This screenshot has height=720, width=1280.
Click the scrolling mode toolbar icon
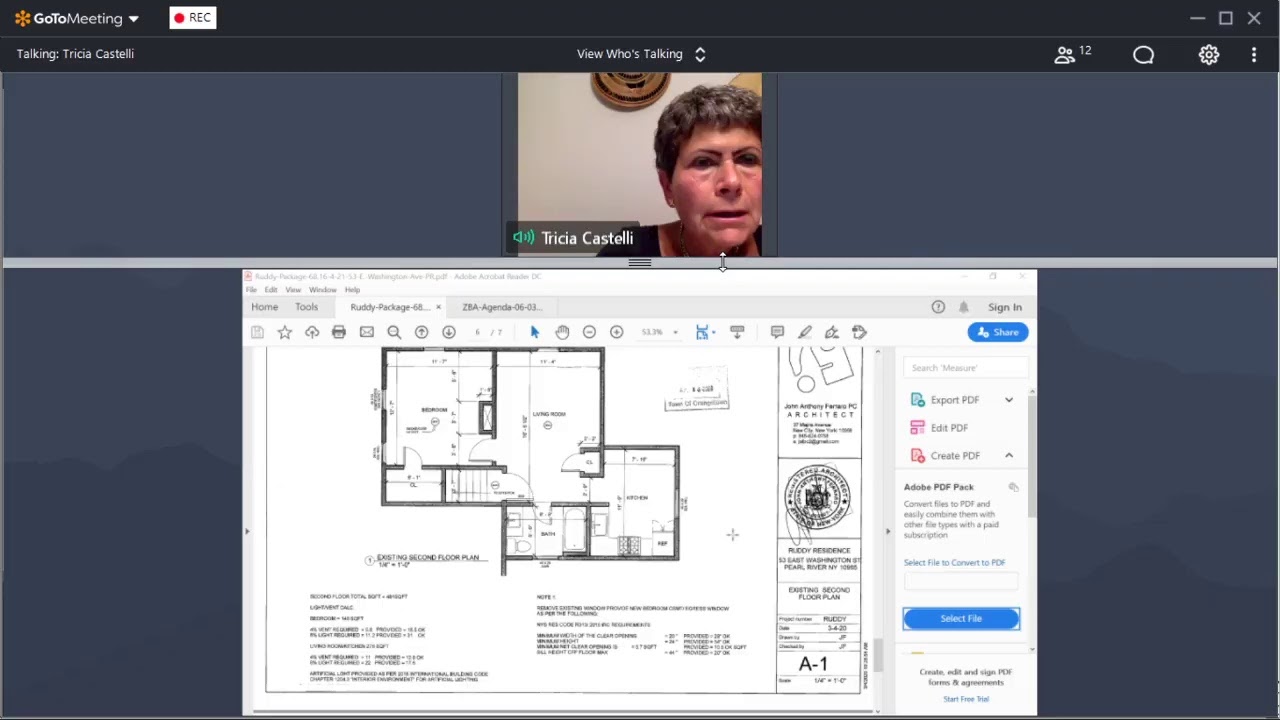tap(737, 332)
